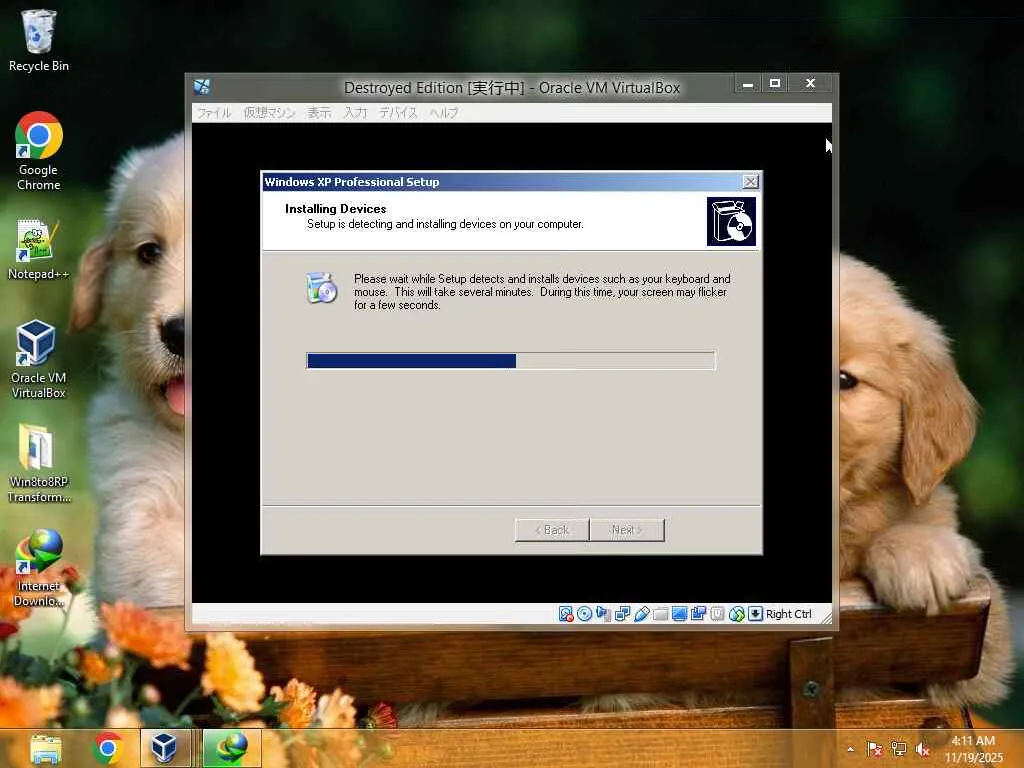Maximize the VirtualBox window
Screen dimensions: 1024x768
click(x=775, y=84)
